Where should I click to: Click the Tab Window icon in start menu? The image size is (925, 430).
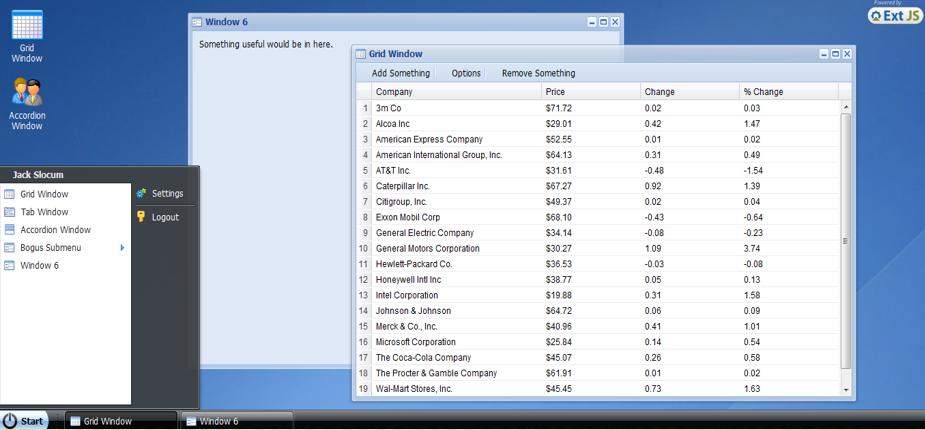(10, 212)
